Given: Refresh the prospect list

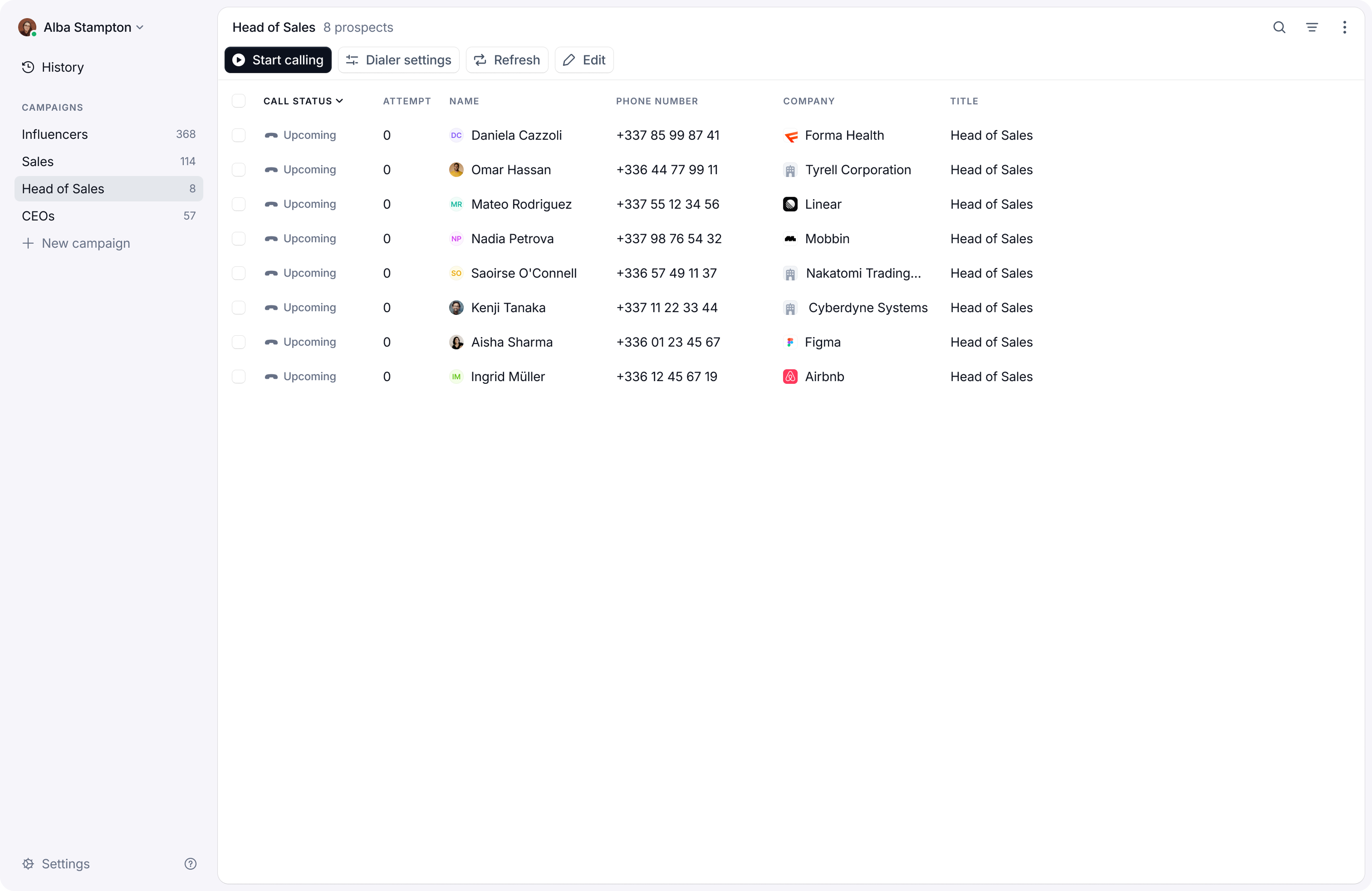Looking at the screenshot, I should point(507,59).
